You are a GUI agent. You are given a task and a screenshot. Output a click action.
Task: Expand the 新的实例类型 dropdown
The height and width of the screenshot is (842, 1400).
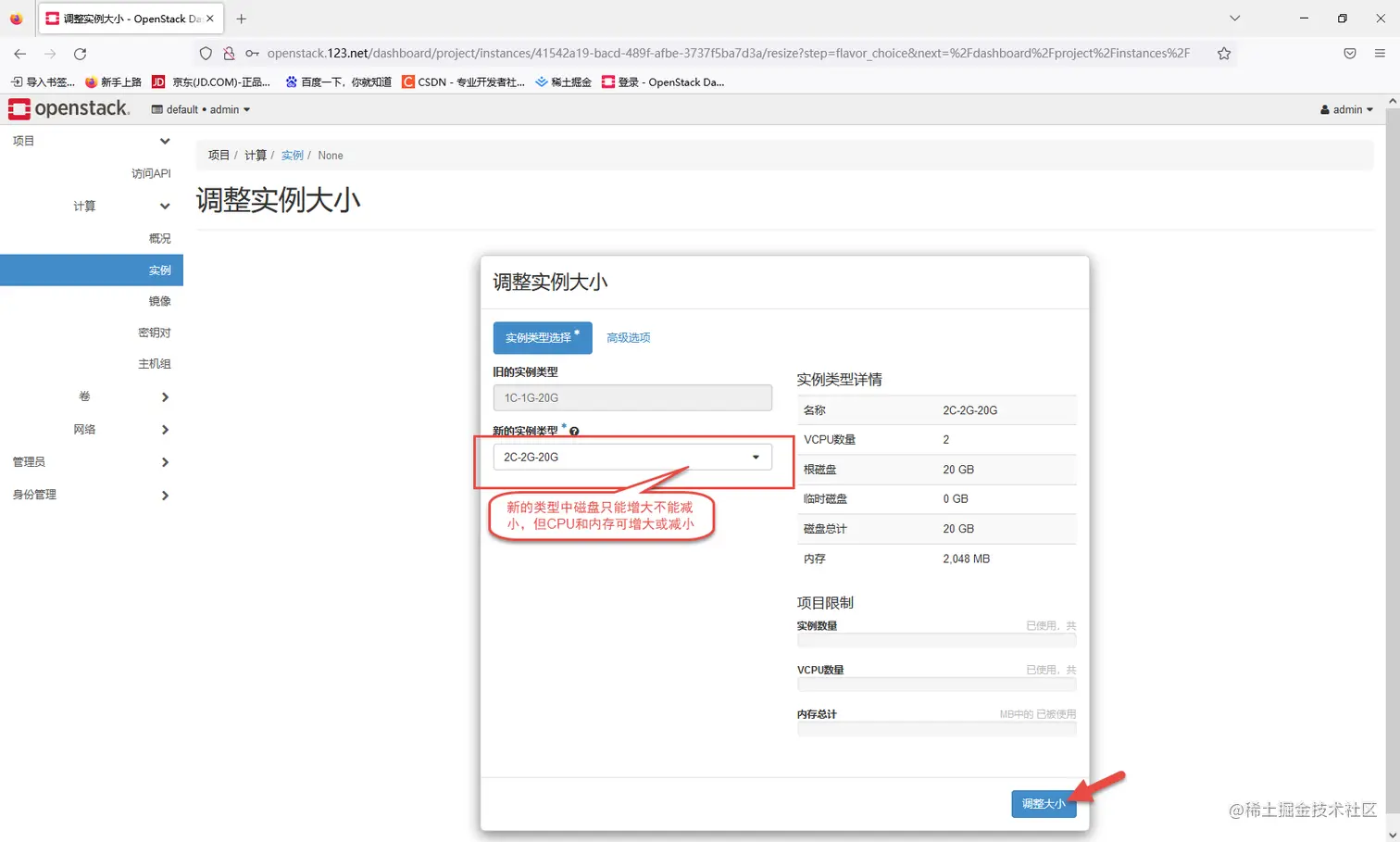[756, 457]
